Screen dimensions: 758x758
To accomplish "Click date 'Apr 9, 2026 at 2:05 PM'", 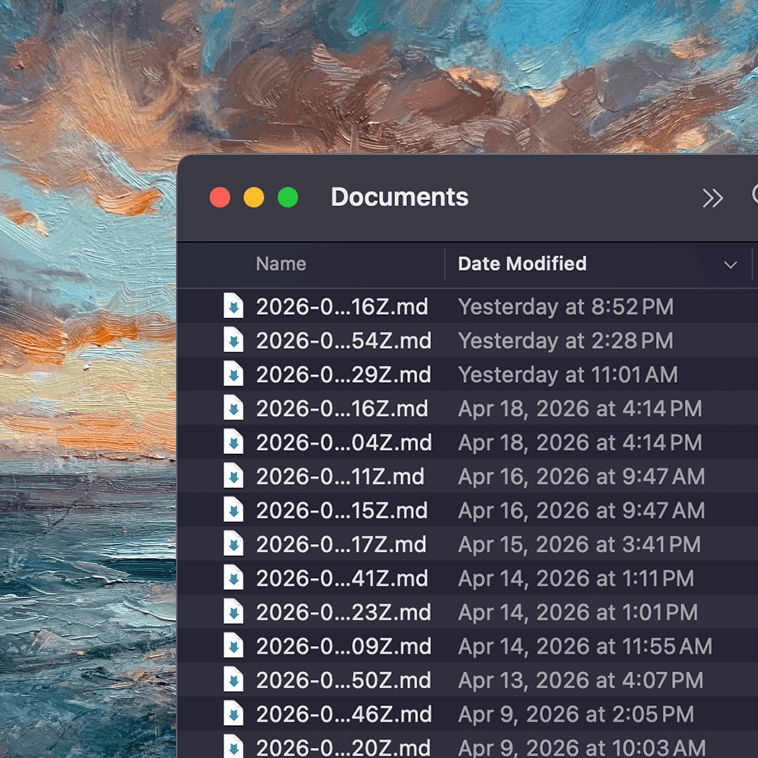I will point(576,714).
